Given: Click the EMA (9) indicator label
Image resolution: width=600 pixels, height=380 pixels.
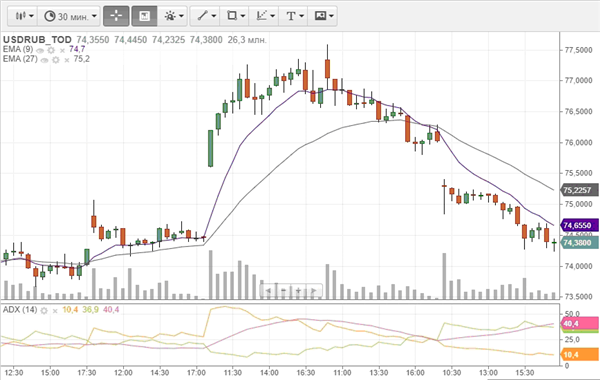Looking at the screenshot, I should point(18,49).
